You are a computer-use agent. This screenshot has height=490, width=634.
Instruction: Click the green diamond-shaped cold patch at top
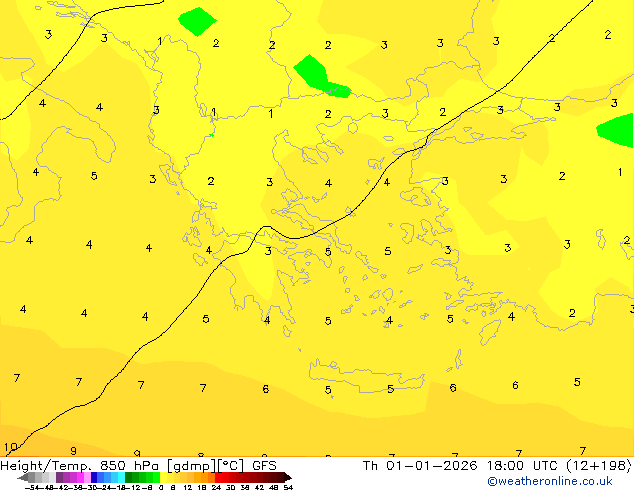pos(197,21)
